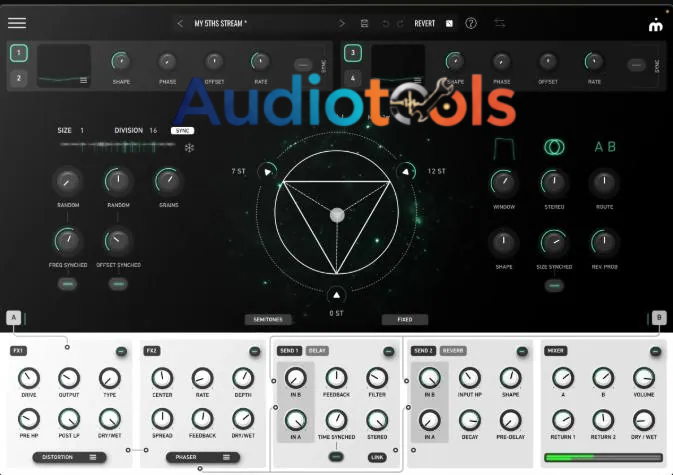The height and width of the screenshot is (475, 673).
Task: Open the DELAY type selector in SEND 1
Action: (317, 351)
